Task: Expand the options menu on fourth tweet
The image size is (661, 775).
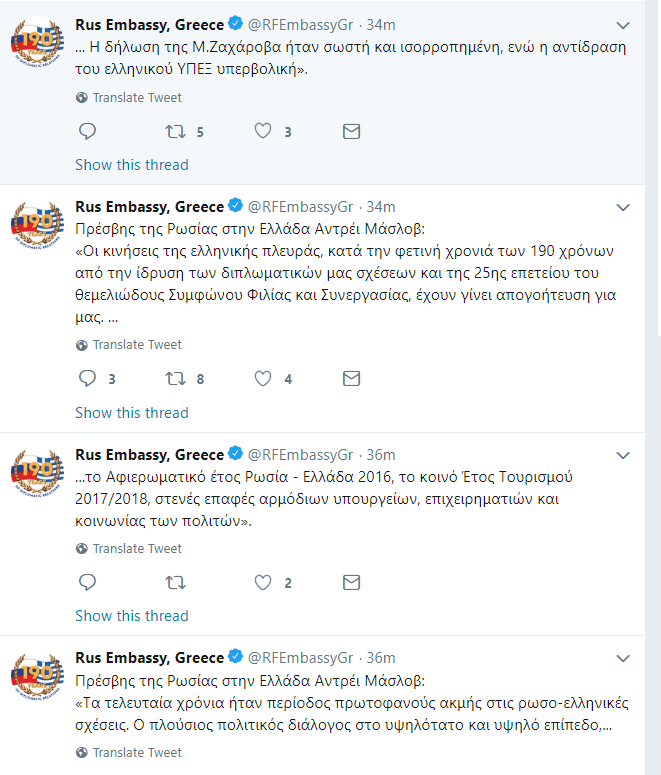Action: click(x=623, y=658)
